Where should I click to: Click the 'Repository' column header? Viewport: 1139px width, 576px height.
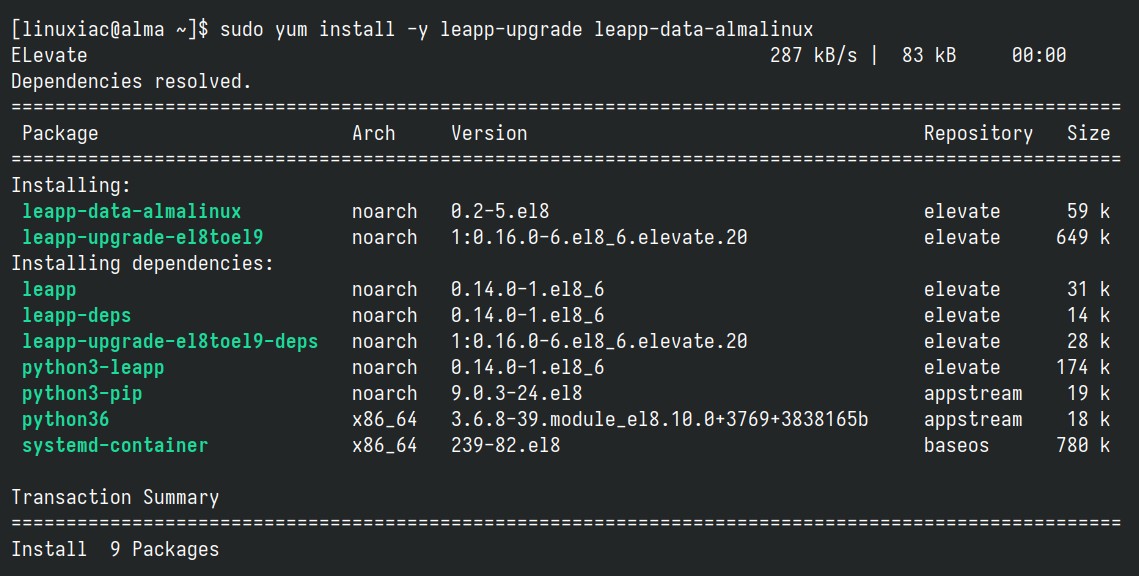[978, 134]
